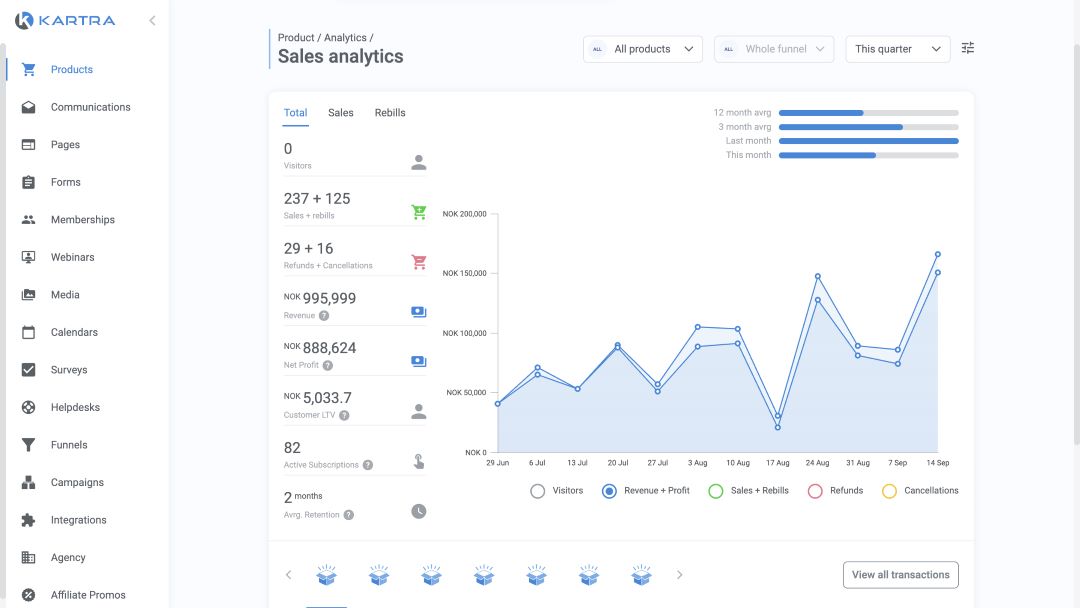Open the Whole funnel dropdown

pos(774,49)
